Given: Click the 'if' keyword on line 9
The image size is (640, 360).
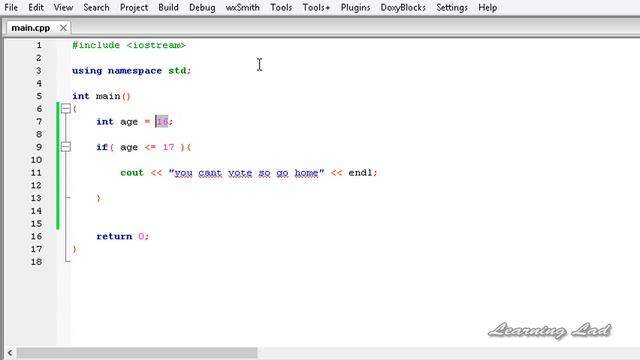Looking at the screenshot, I should (102, 147).
